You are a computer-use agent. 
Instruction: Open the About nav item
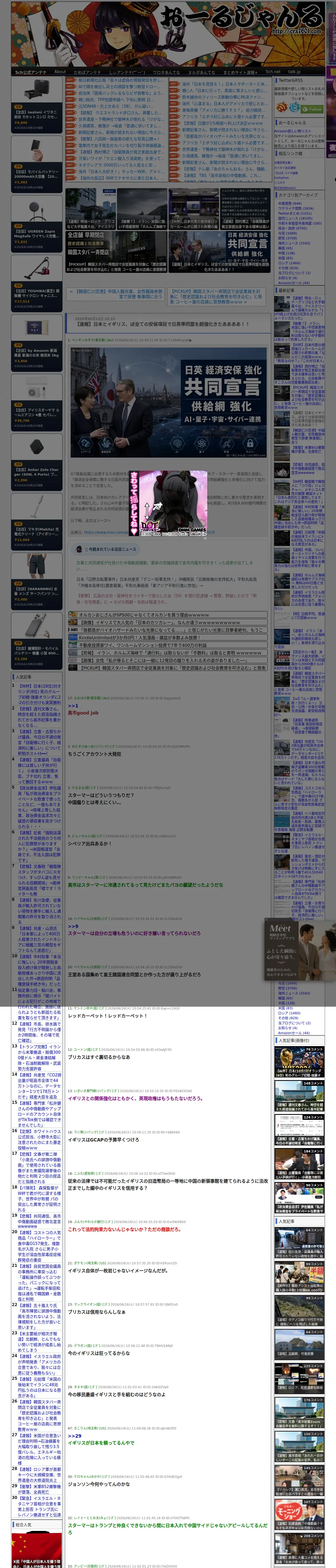point(60,72)
